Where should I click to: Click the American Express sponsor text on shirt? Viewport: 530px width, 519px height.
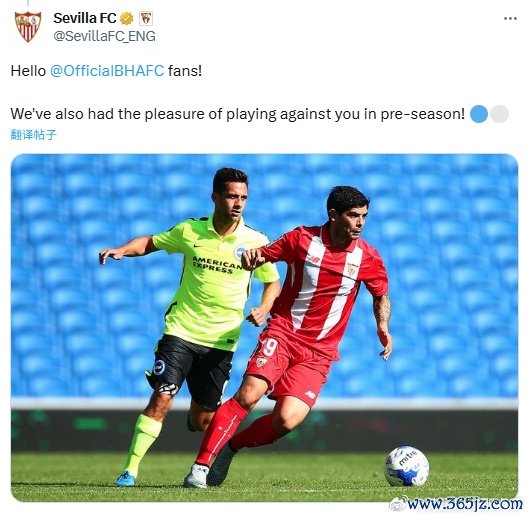pyautogui.click(x=217, y=265)
